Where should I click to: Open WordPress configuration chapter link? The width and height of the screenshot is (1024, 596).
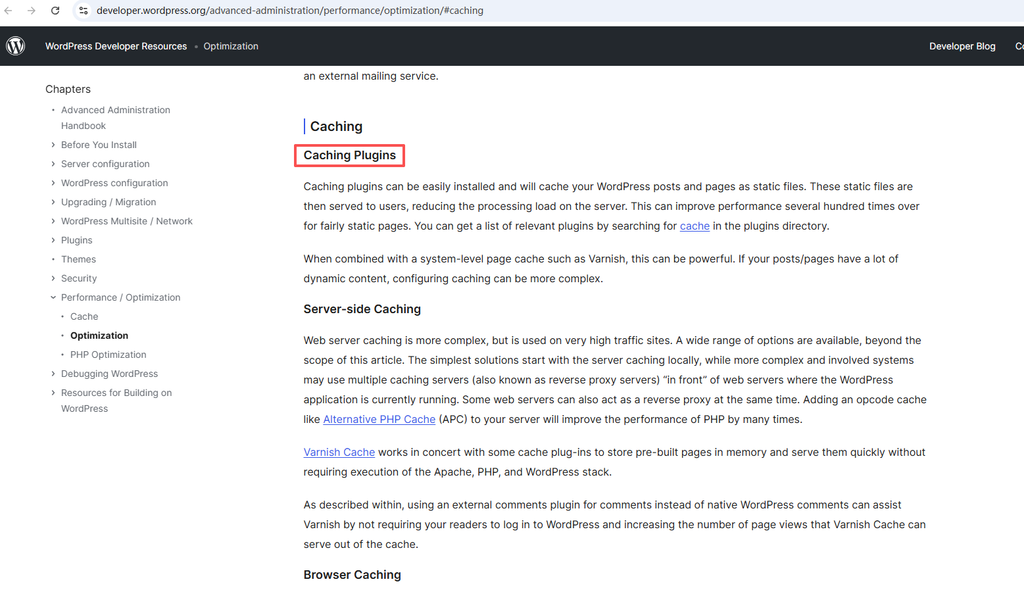(x=114, y=183)
